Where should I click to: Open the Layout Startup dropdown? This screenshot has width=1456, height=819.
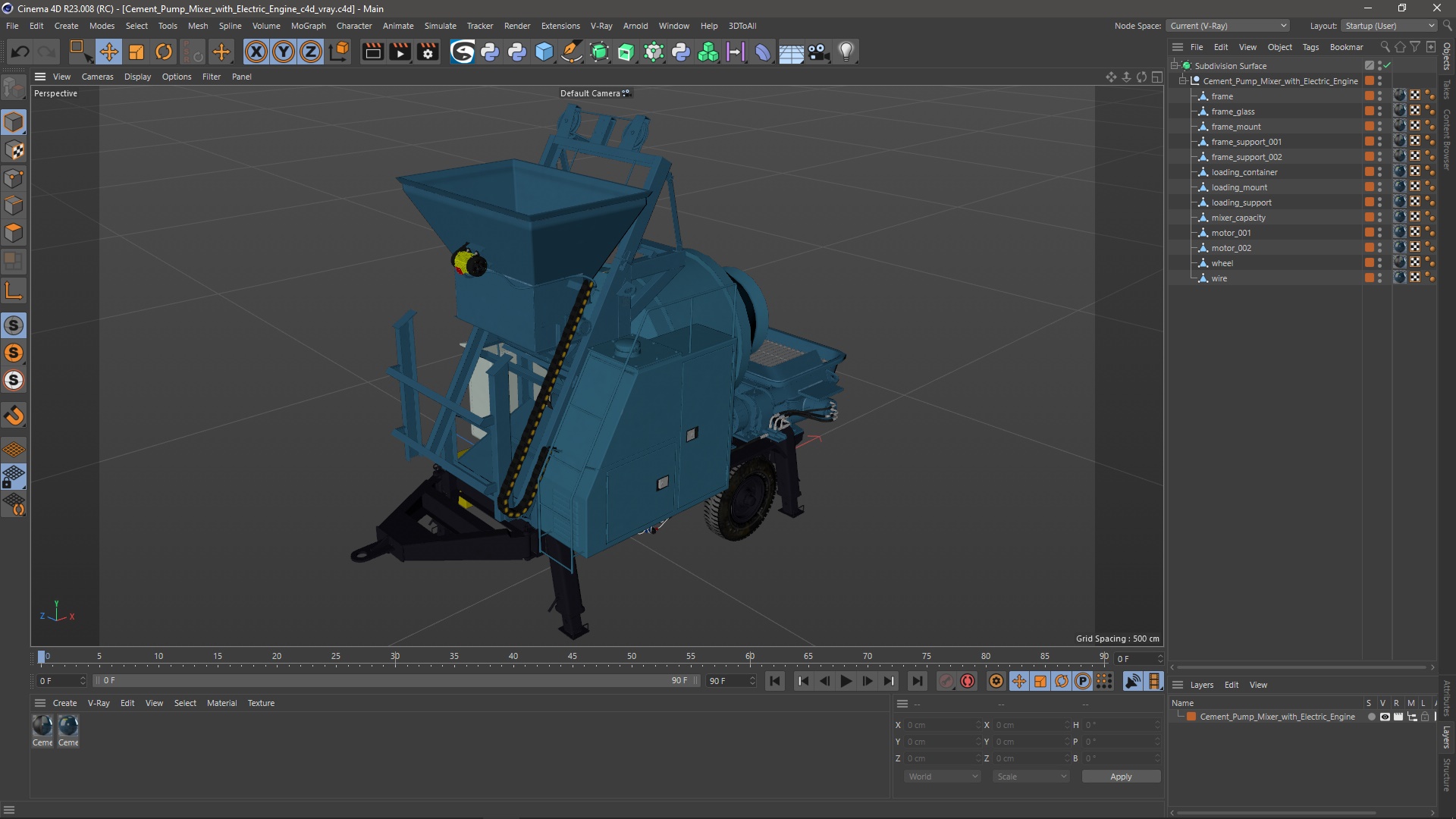1390,26
